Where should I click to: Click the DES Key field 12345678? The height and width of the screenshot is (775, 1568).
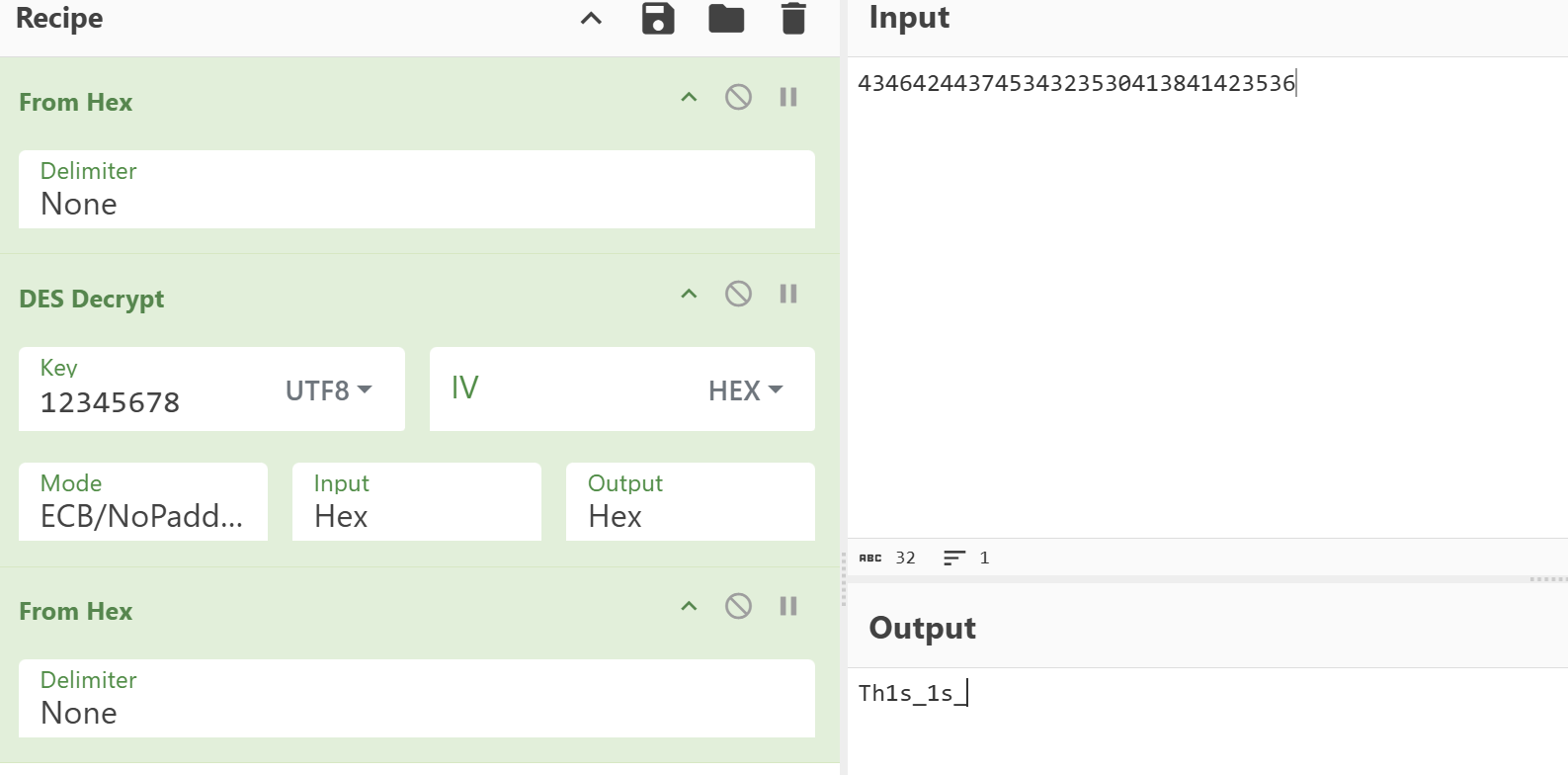148,401
